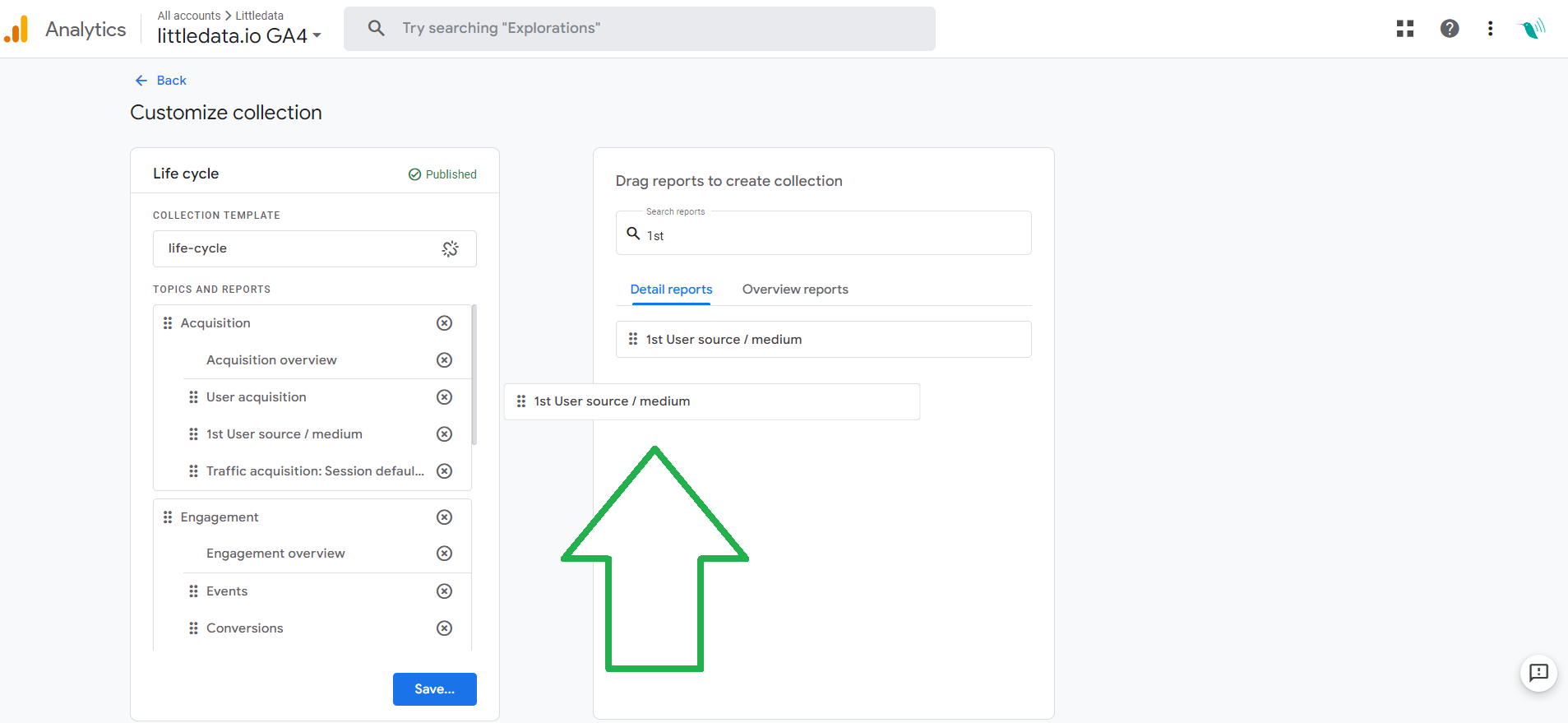Screen dimensions: 1568x723
Task: Grab the drag handle of Acquisition topic
Action: click(168, 323)
